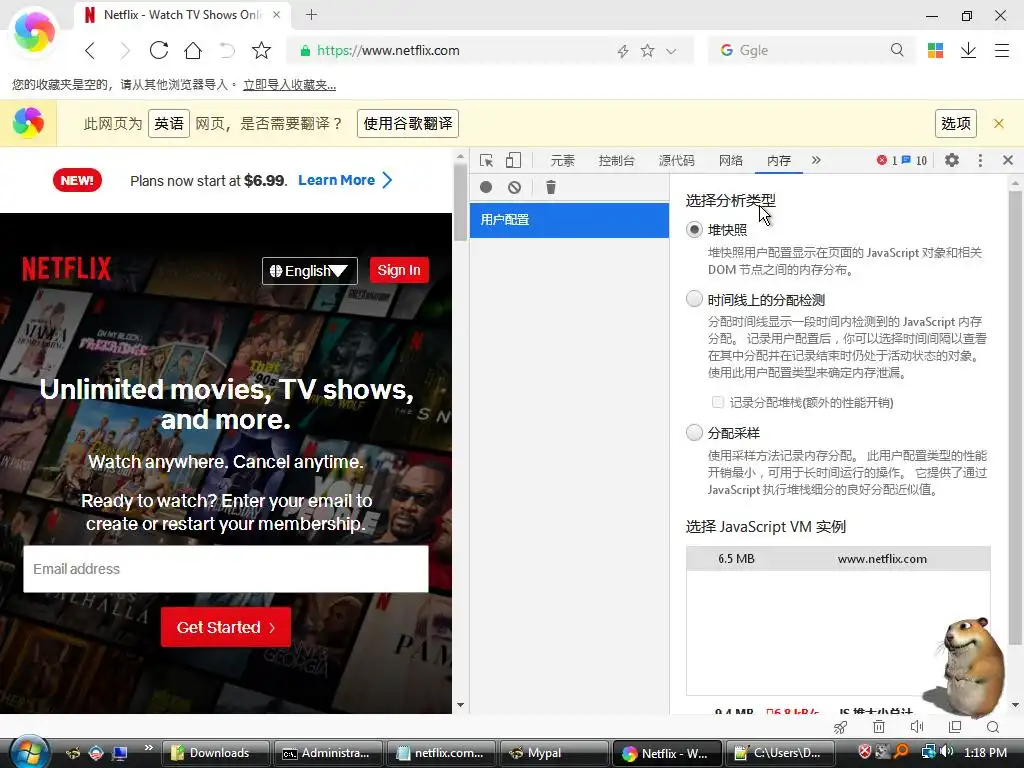Toggle the sound icon in browser status bar
This screenshot has height=768, width=1024.
tap(917, 727)
